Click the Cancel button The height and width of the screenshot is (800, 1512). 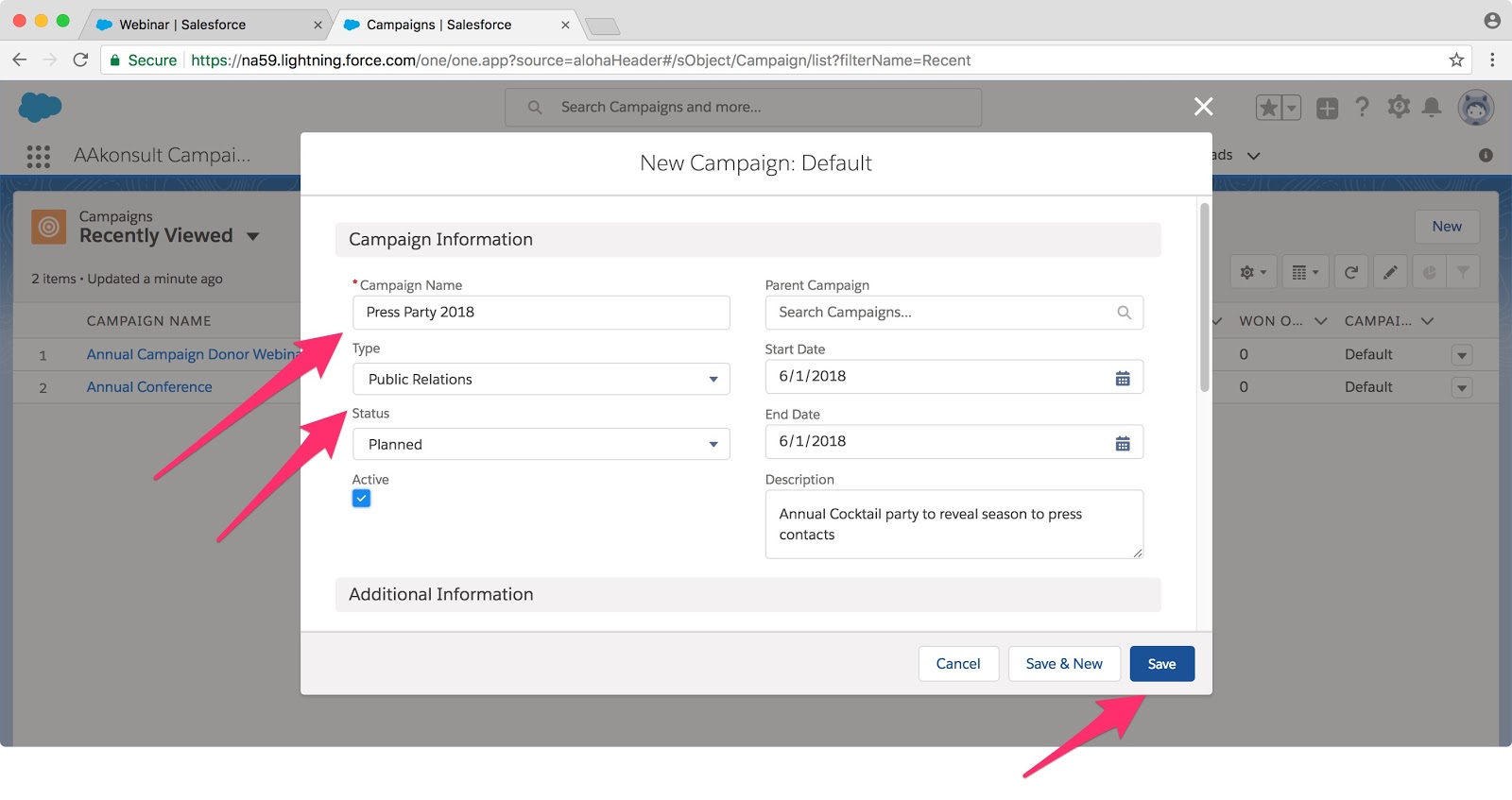tap(958, 664)
